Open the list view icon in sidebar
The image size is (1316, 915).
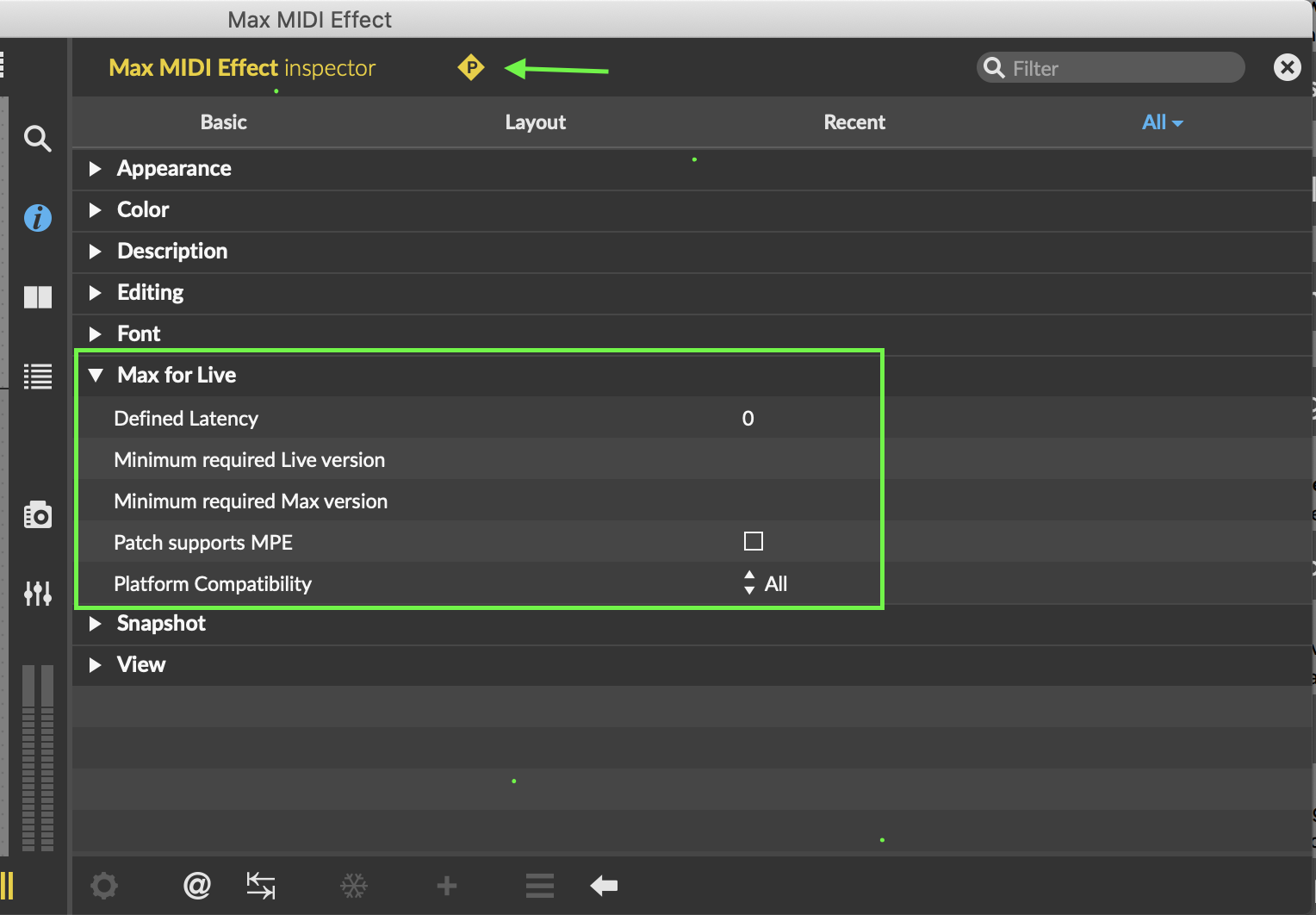(x=37, y=377)
